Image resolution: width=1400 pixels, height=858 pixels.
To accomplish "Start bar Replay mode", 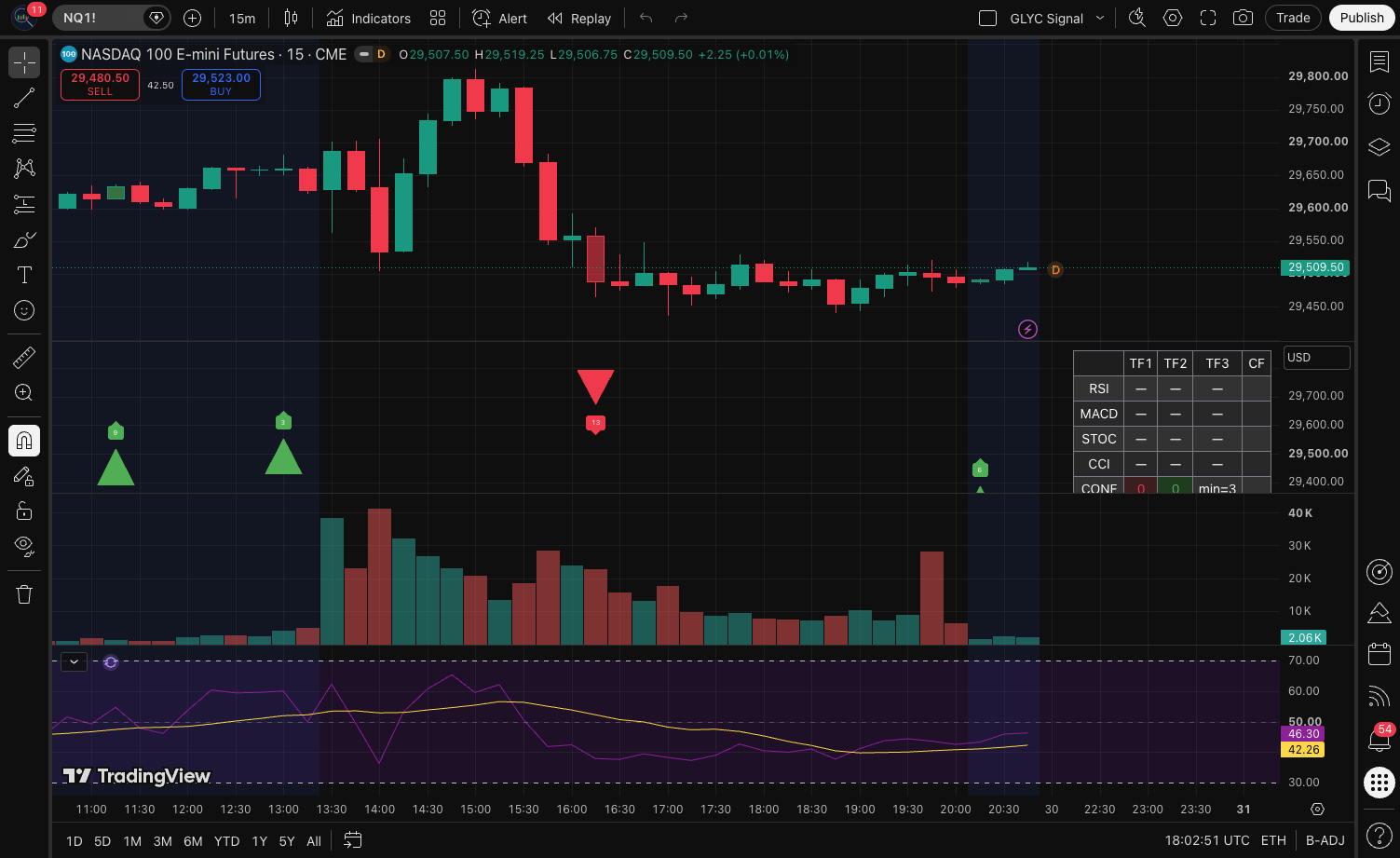I will coord(579,18).
